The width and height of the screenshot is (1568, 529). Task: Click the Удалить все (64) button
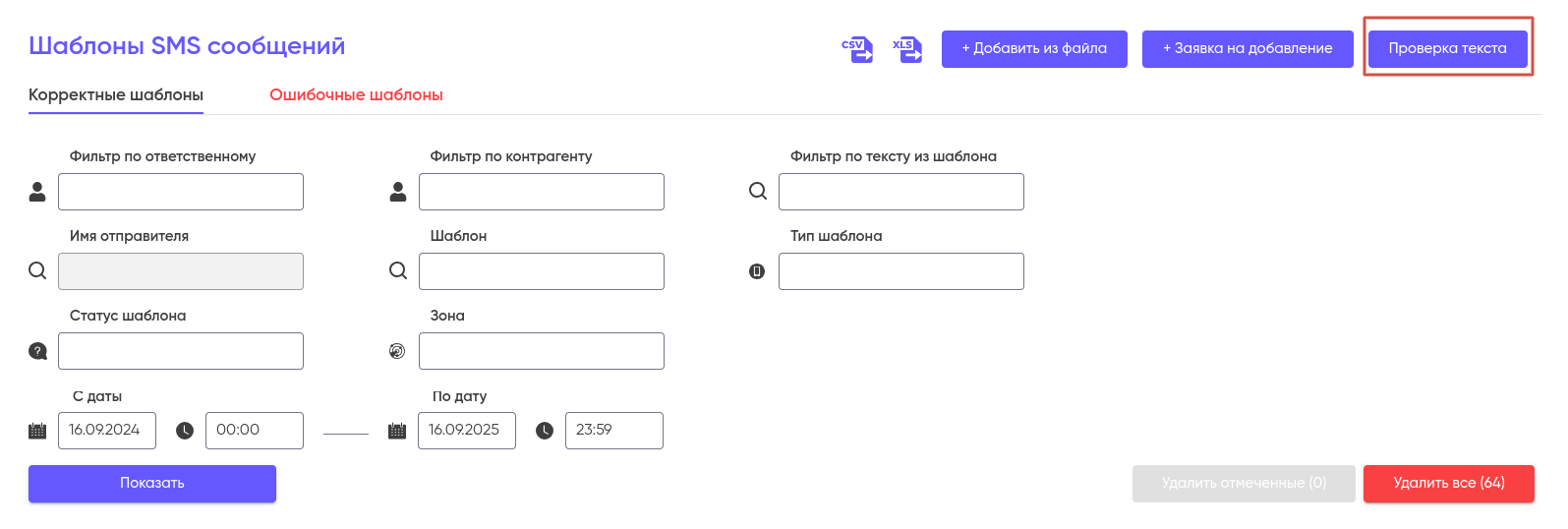(1448, 483)
